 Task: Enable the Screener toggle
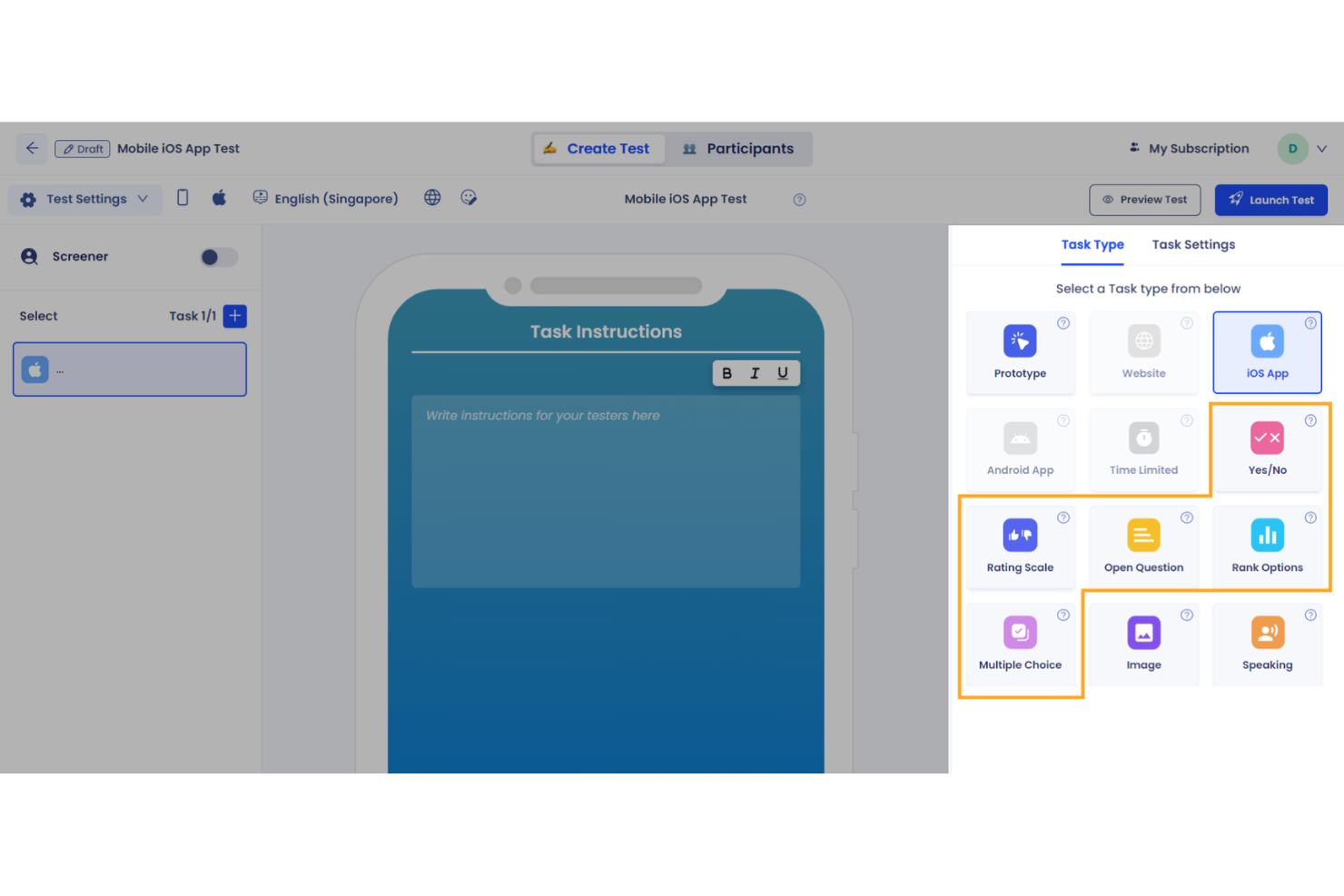coord(217,257)
